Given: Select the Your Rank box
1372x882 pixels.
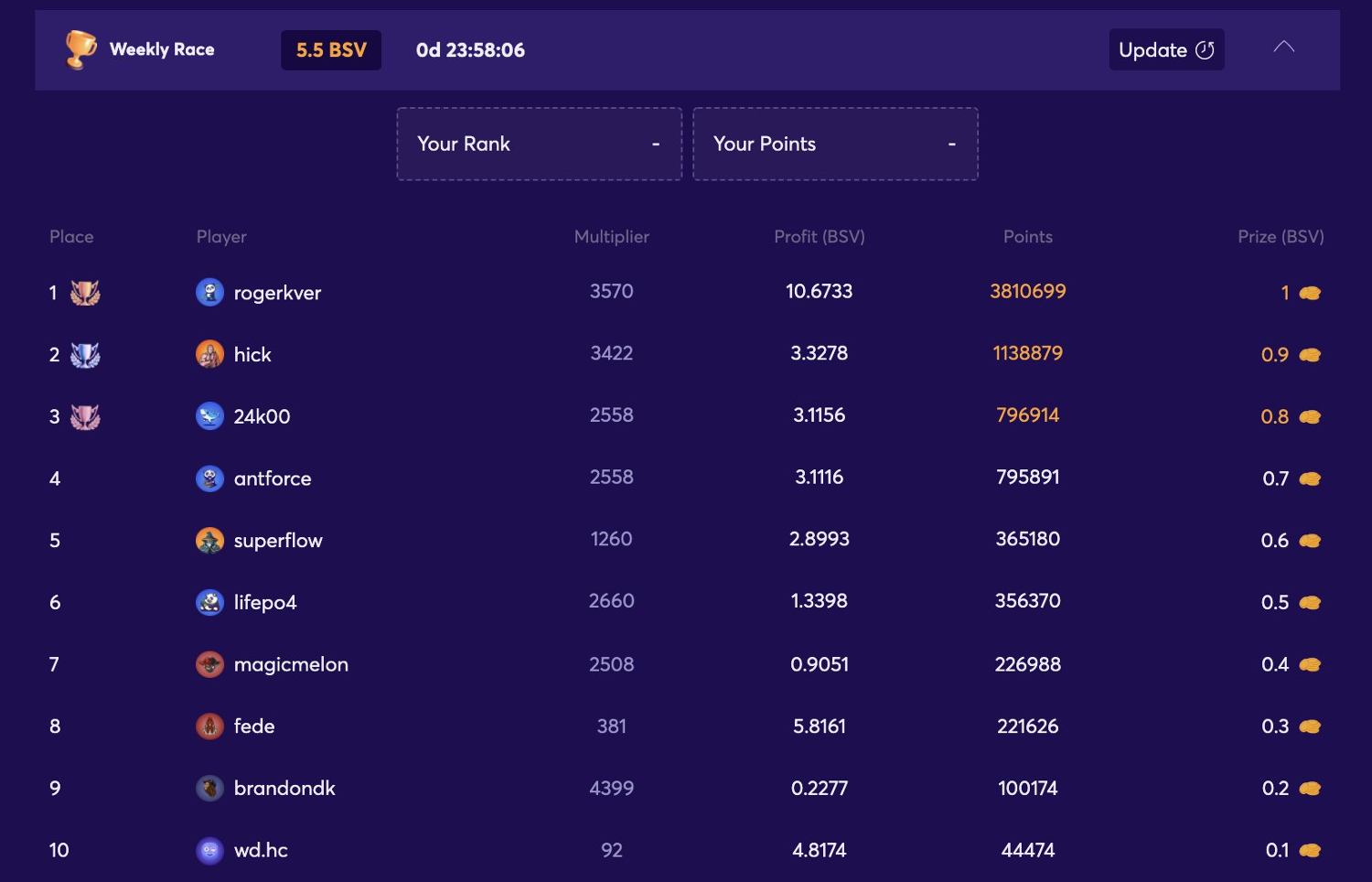Looking at the screenshot, I should pos(539,144).
